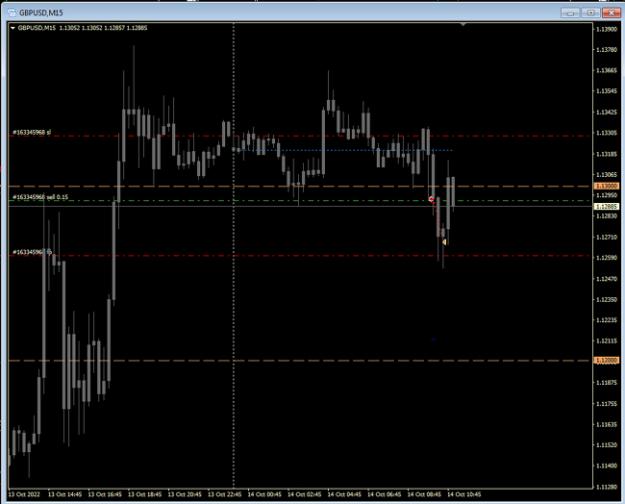
Task: Click price axis value 1.11400
Action: (x=606, y=466)
